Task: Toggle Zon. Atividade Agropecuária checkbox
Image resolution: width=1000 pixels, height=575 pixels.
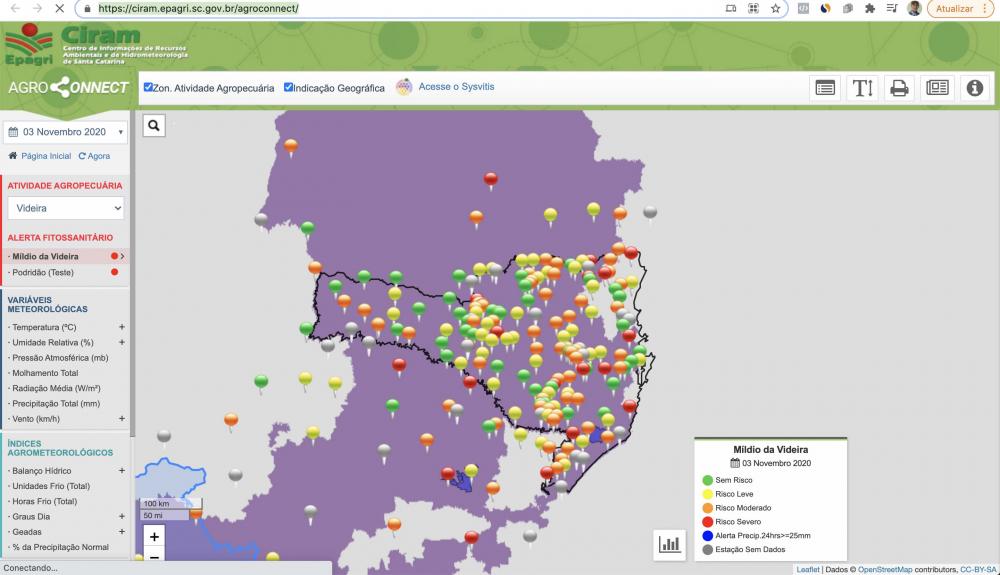Action: pyautogui.click(x=148, y=87)
